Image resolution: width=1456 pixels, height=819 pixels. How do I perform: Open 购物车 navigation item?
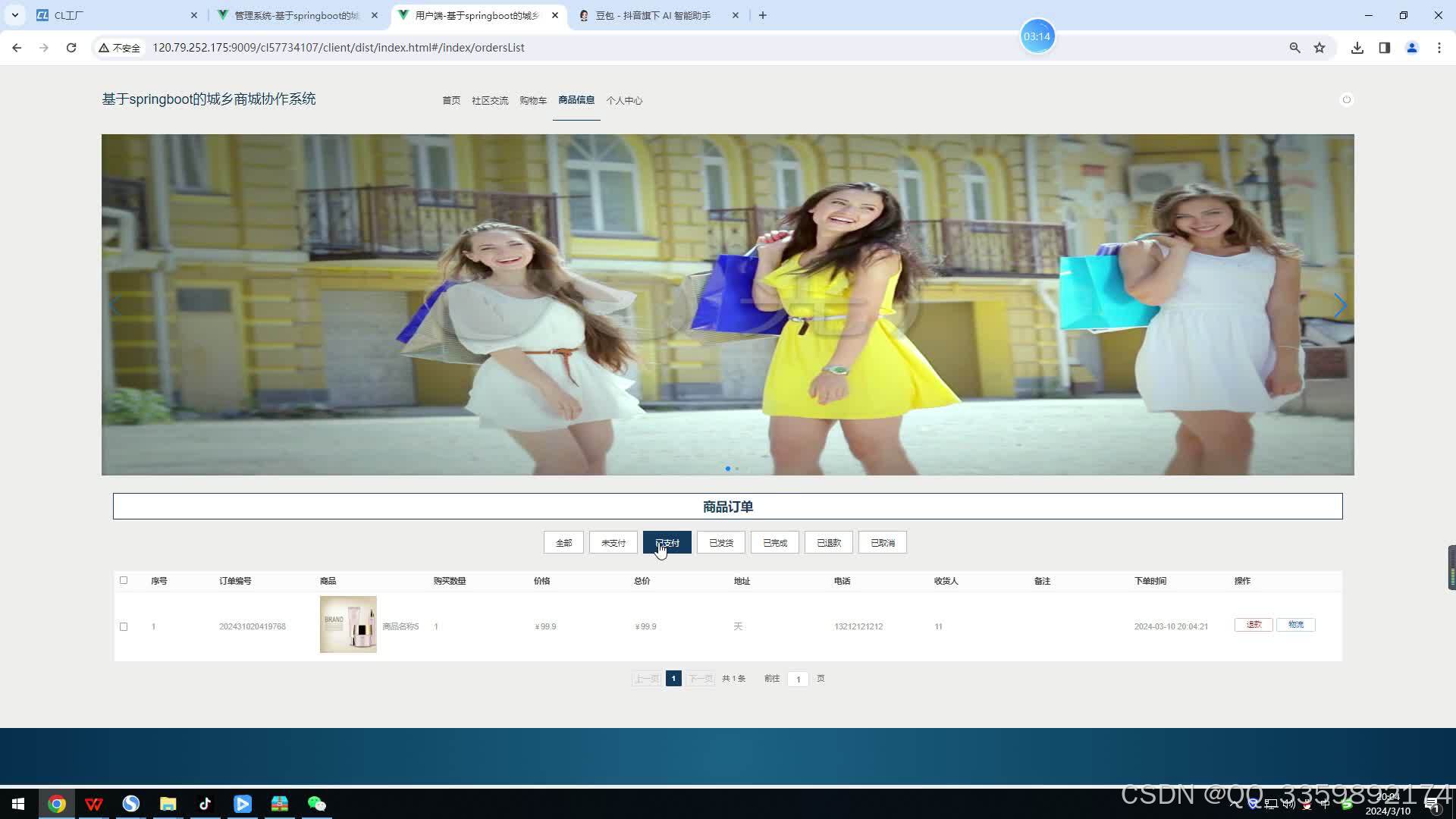tap(533, 100)
